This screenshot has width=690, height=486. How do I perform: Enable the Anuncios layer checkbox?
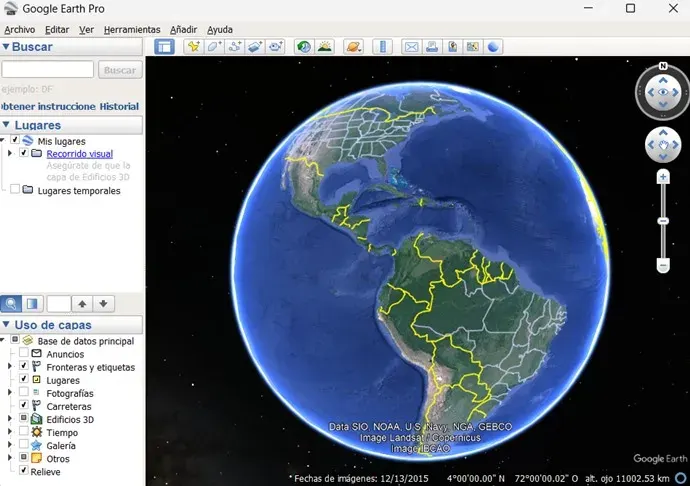(24, 353)
